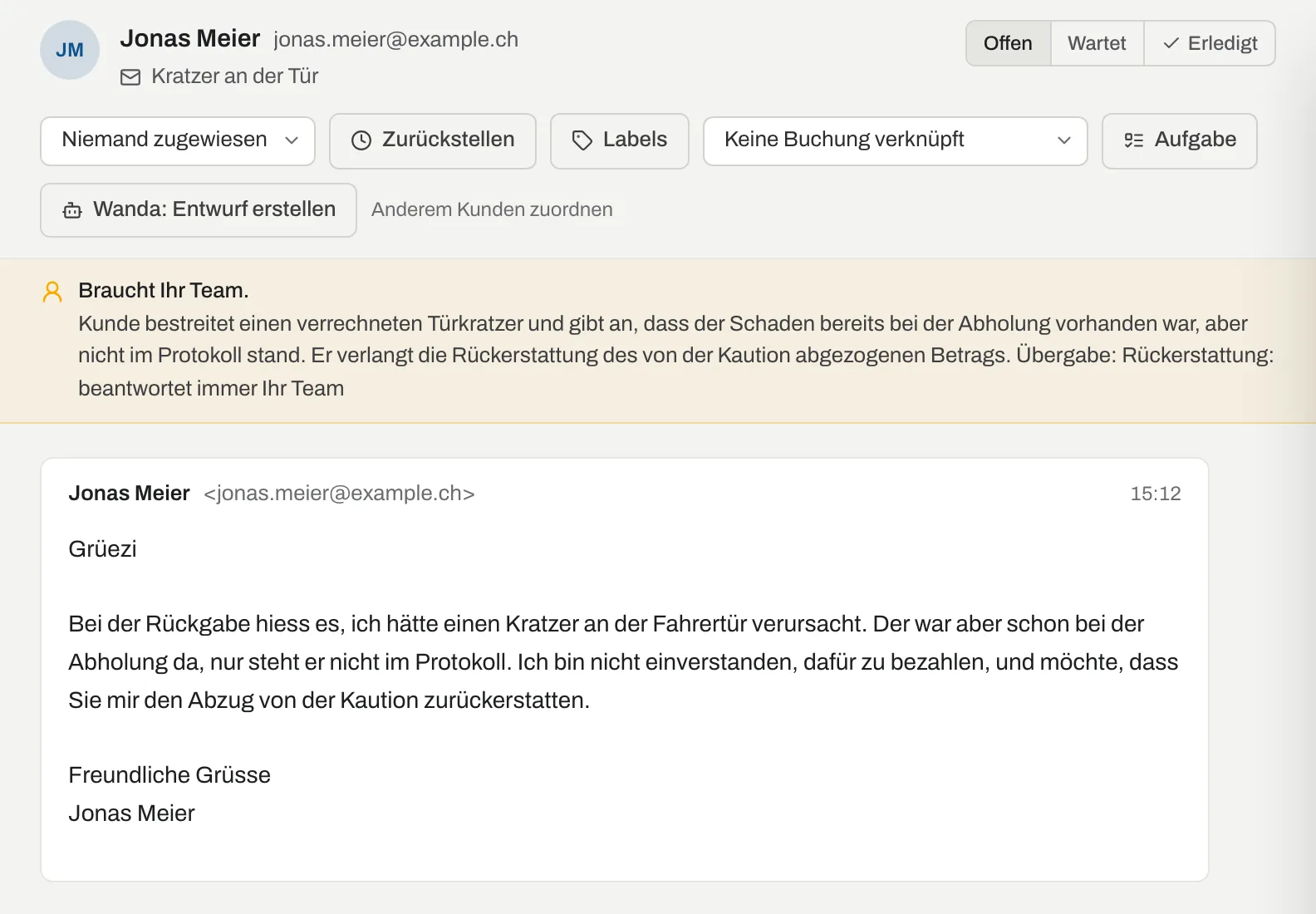Click the message timestamp 15:12
This screenshot has width=1316, height=914.
click(x=1156, y=494)
